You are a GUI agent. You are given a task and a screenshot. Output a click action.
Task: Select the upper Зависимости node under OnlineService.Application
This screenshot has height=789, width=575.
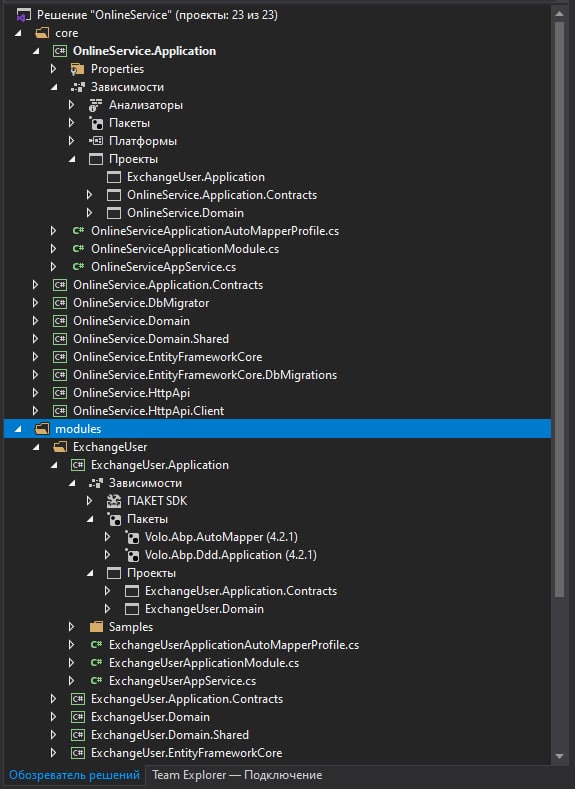pos(127,87)
